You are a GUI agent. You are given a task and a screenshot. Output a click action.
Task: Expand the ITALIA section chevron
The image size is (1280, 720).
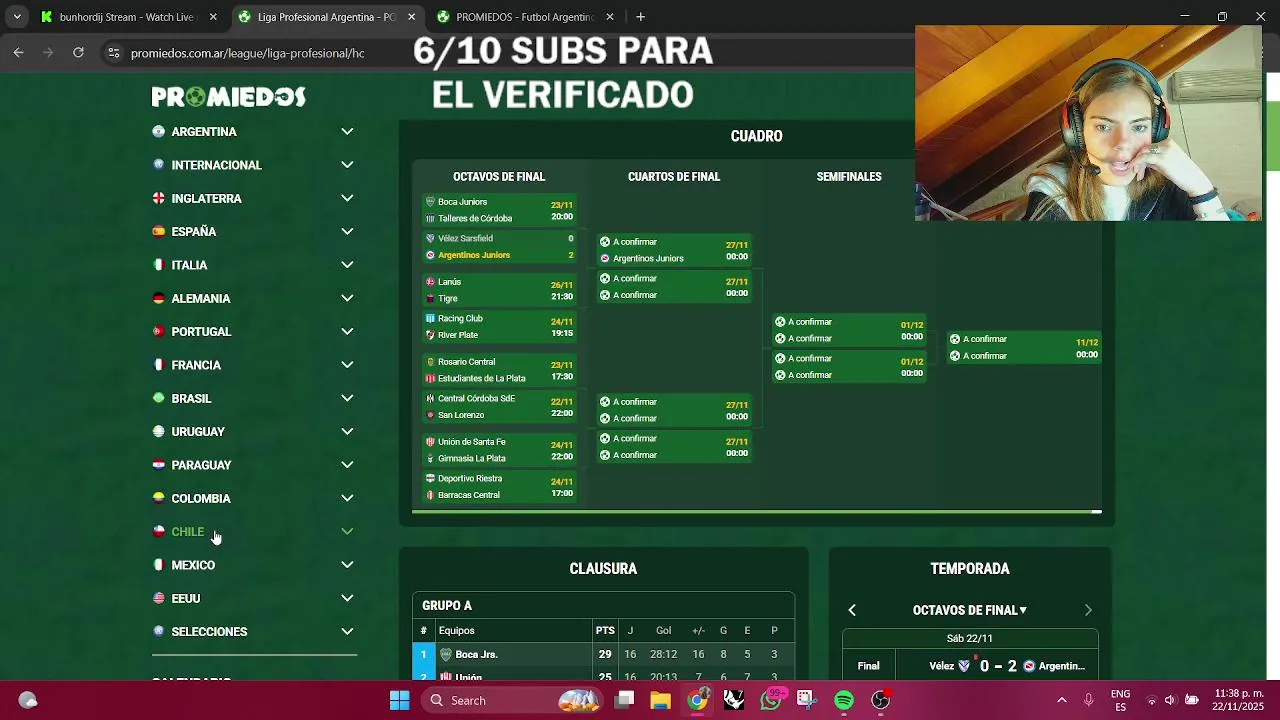[347, 265]
